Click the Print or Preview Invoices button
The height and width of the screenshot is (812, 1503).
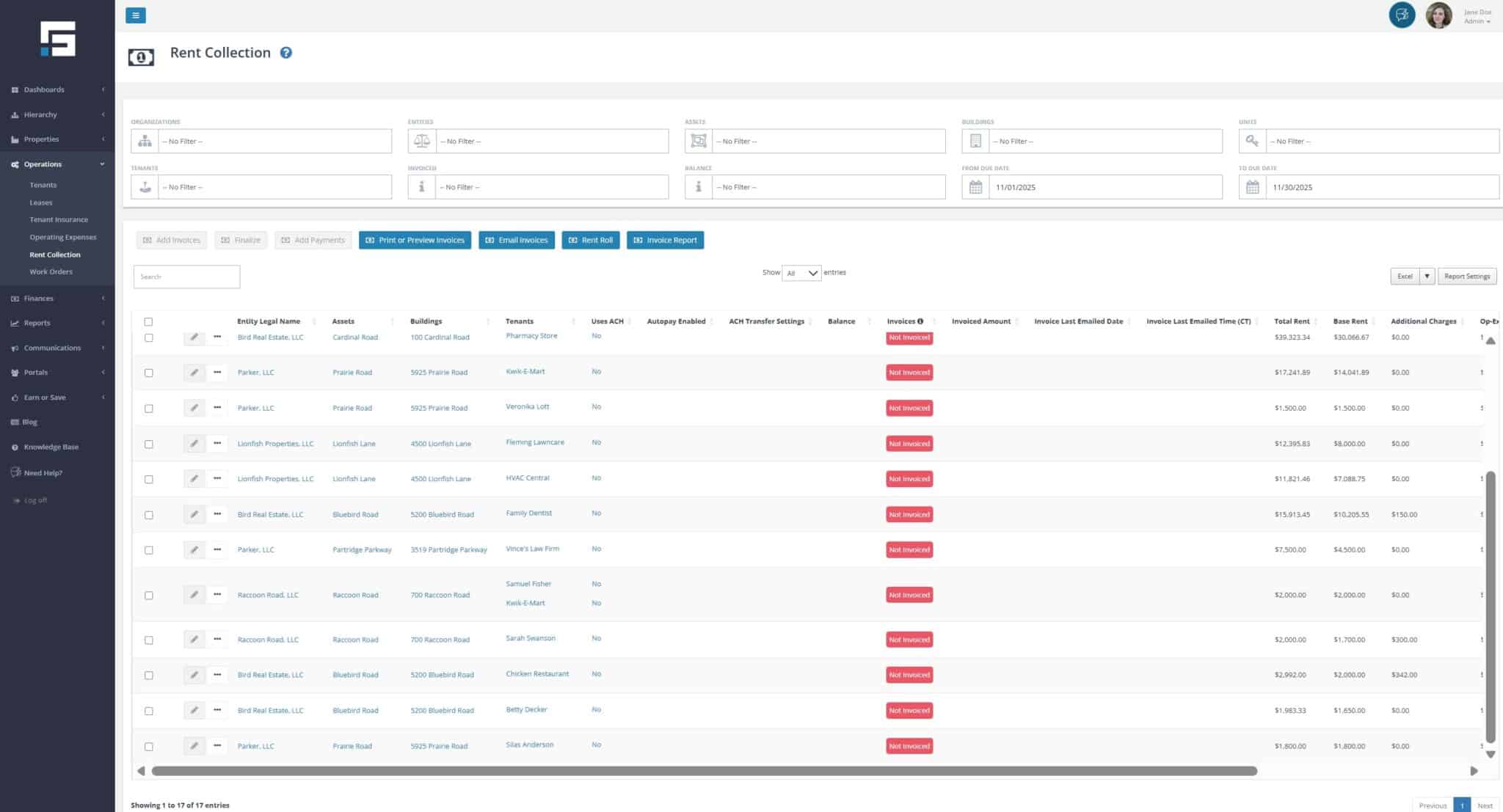415,241
